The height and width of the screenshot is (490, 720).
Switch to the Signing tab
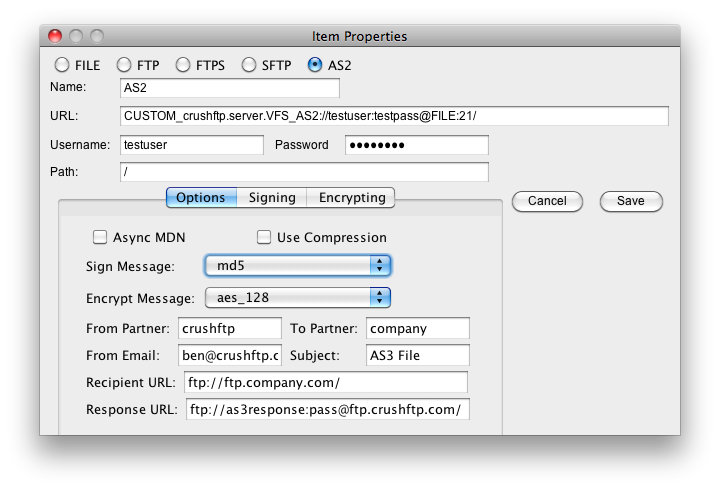[x=272, y=197]
